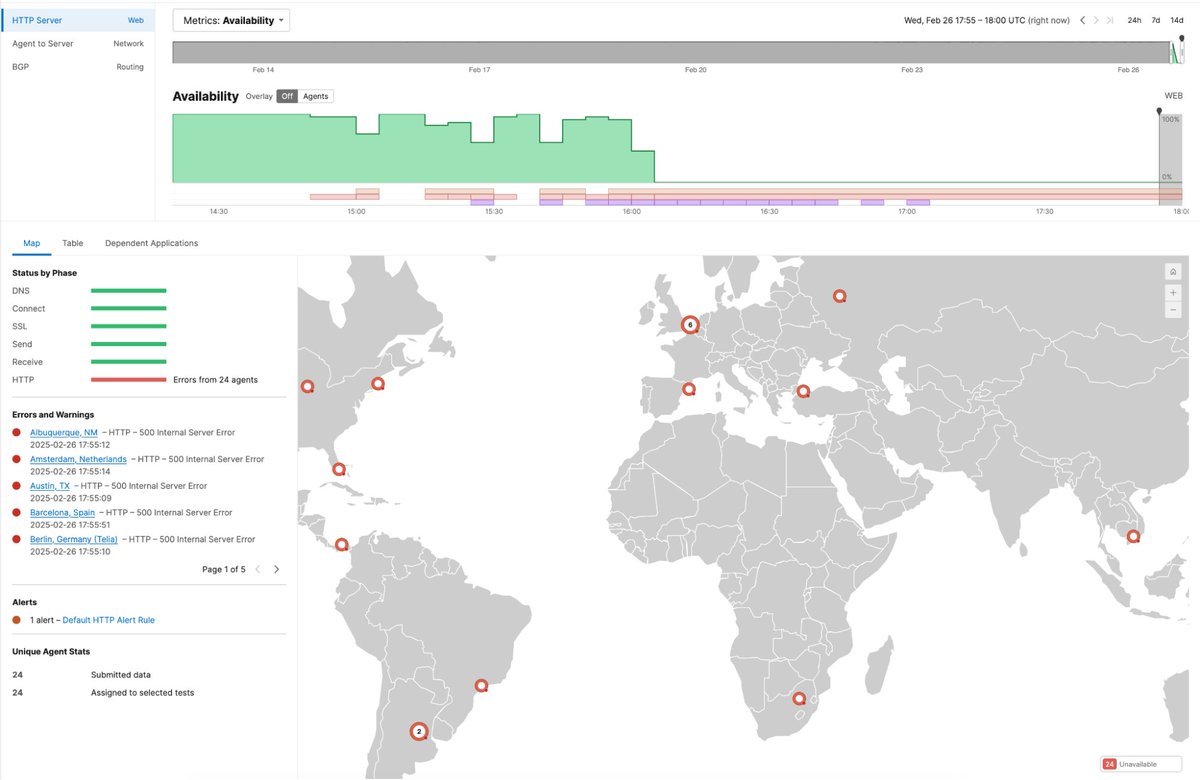Zoom in on the map with plus
The image size is (1200, 780).
(1173, 292)
